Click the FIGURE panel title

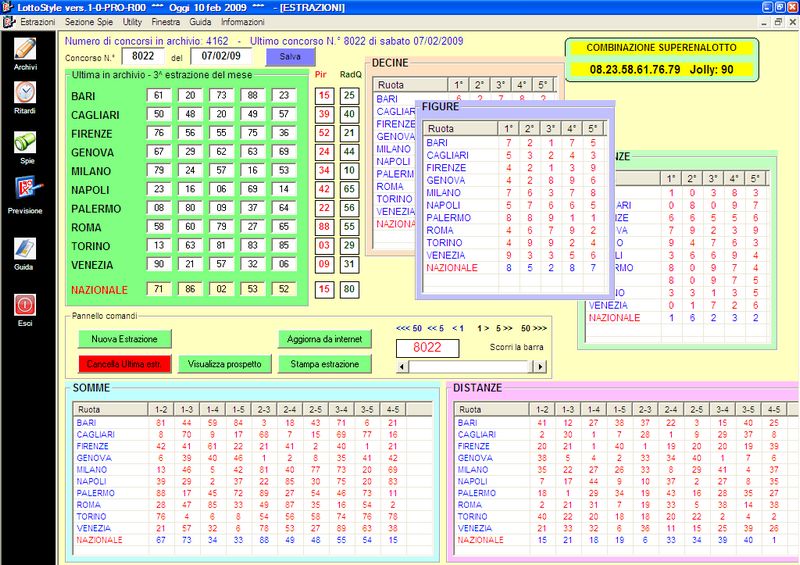[x=441, y=107]
